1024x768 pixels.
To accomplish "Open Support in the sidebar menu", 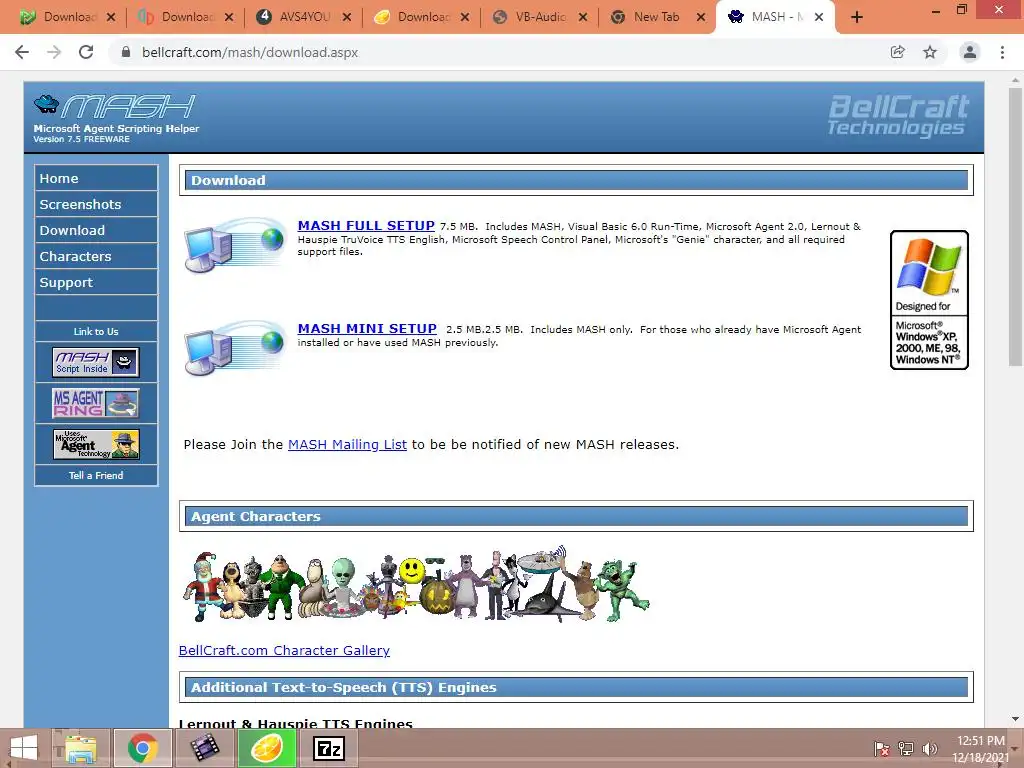I will click(96, 283).
